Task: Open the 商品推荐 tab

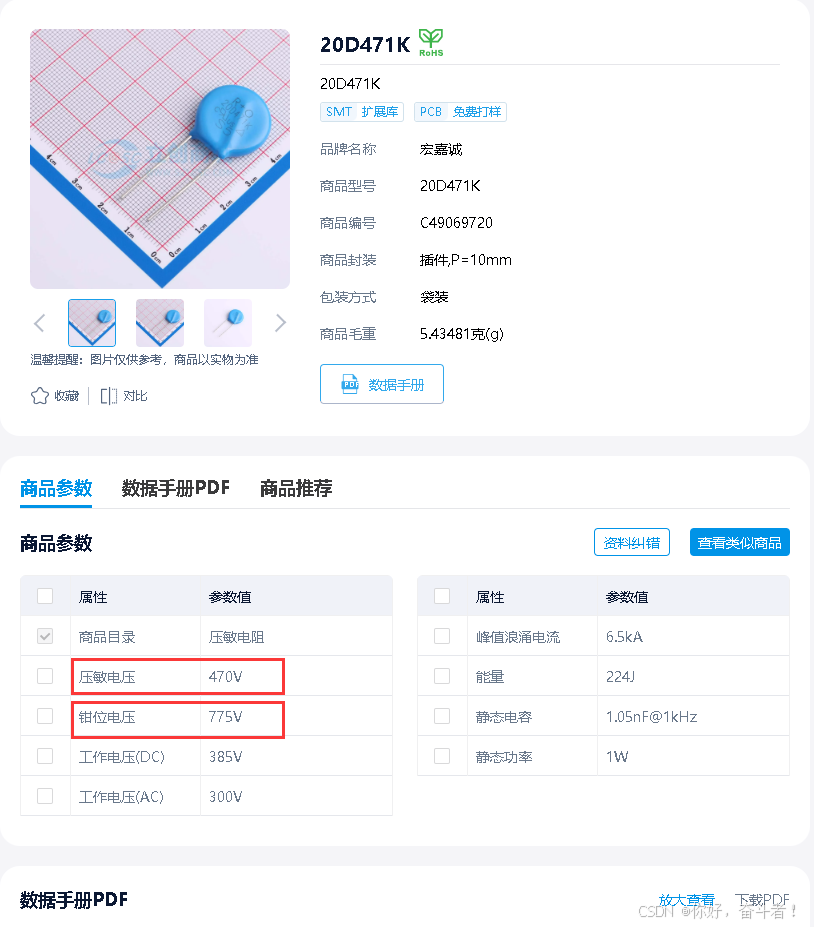Action: [x=296, y=488]
